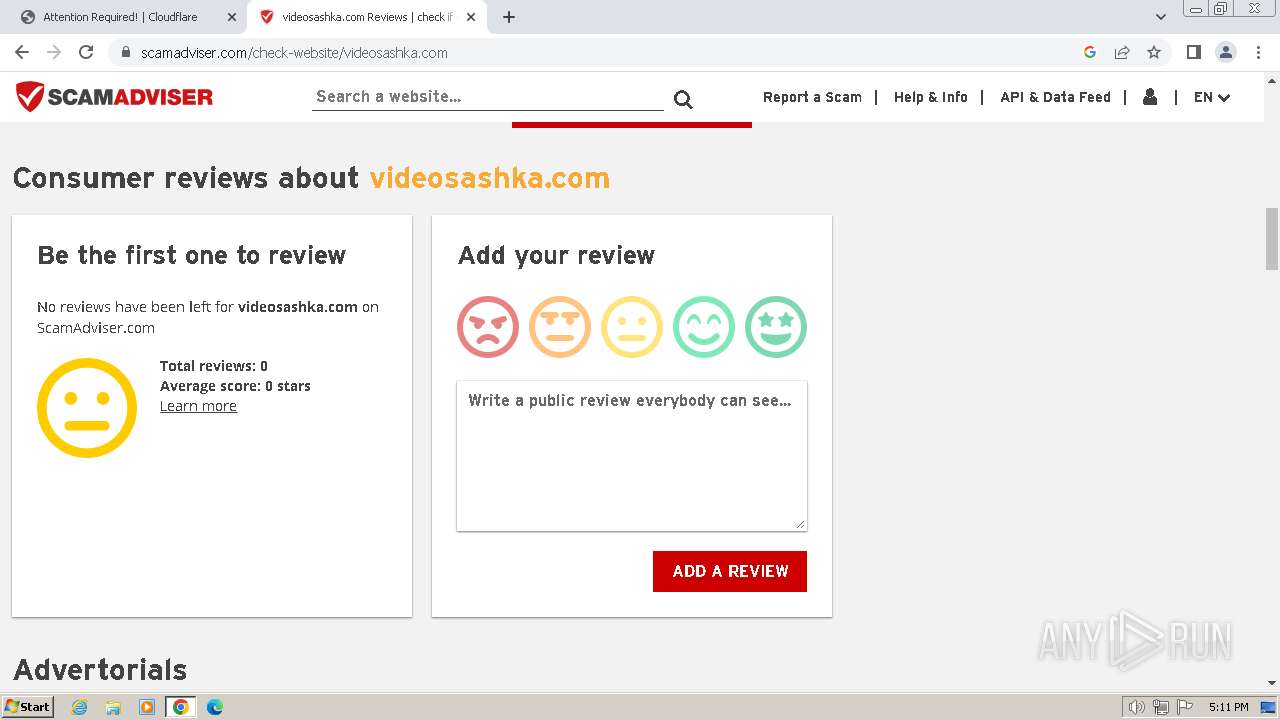Click the public review text area
1280x720 pixels.
632,455
